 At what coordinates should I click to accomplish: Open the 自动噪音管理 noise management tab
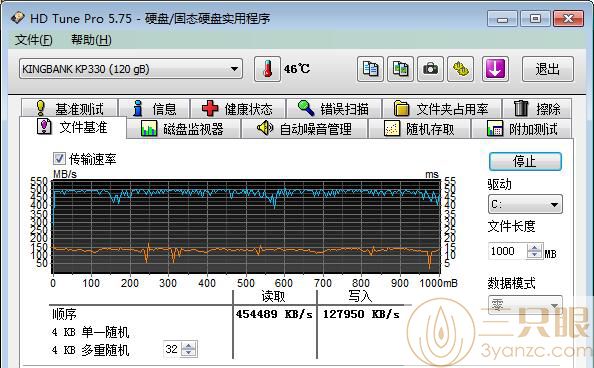tap(304, 129)
